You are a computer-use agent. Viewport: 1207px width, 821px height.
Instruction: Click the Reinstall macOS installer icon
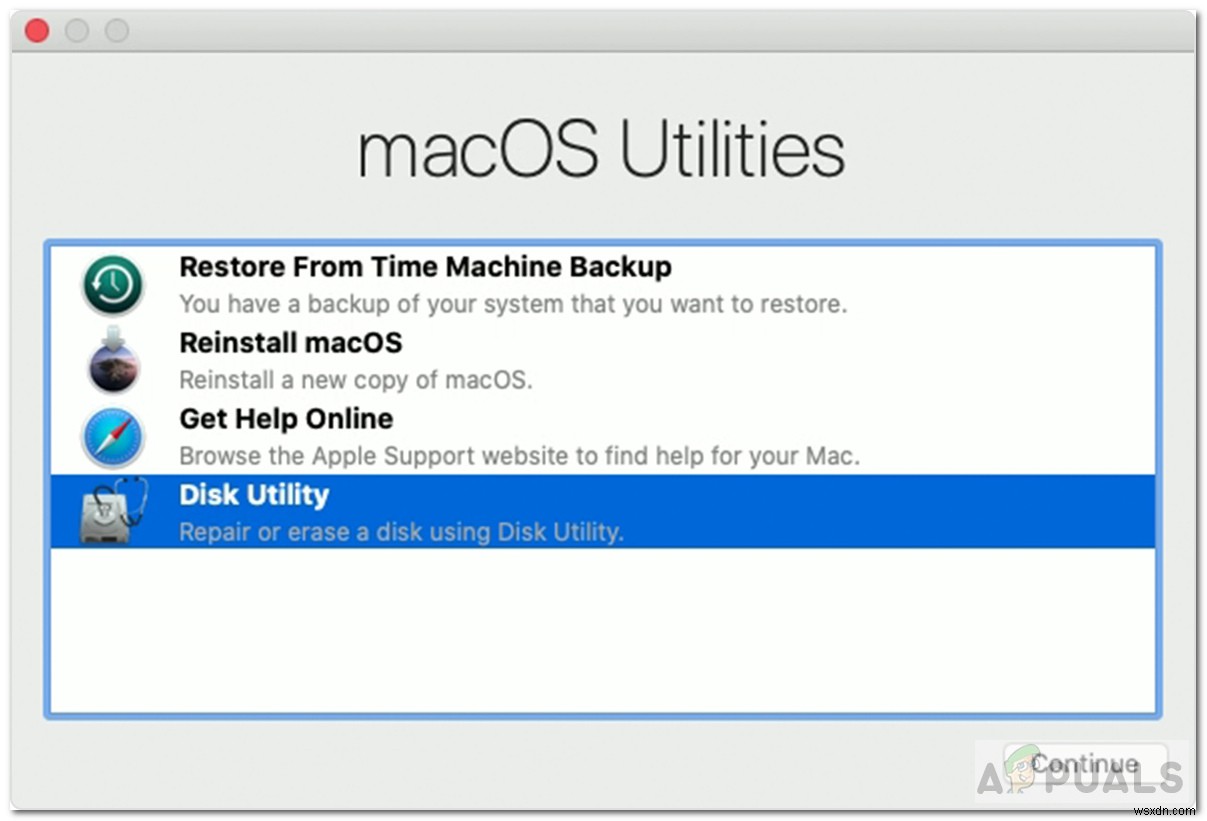[x=113, y=361]
